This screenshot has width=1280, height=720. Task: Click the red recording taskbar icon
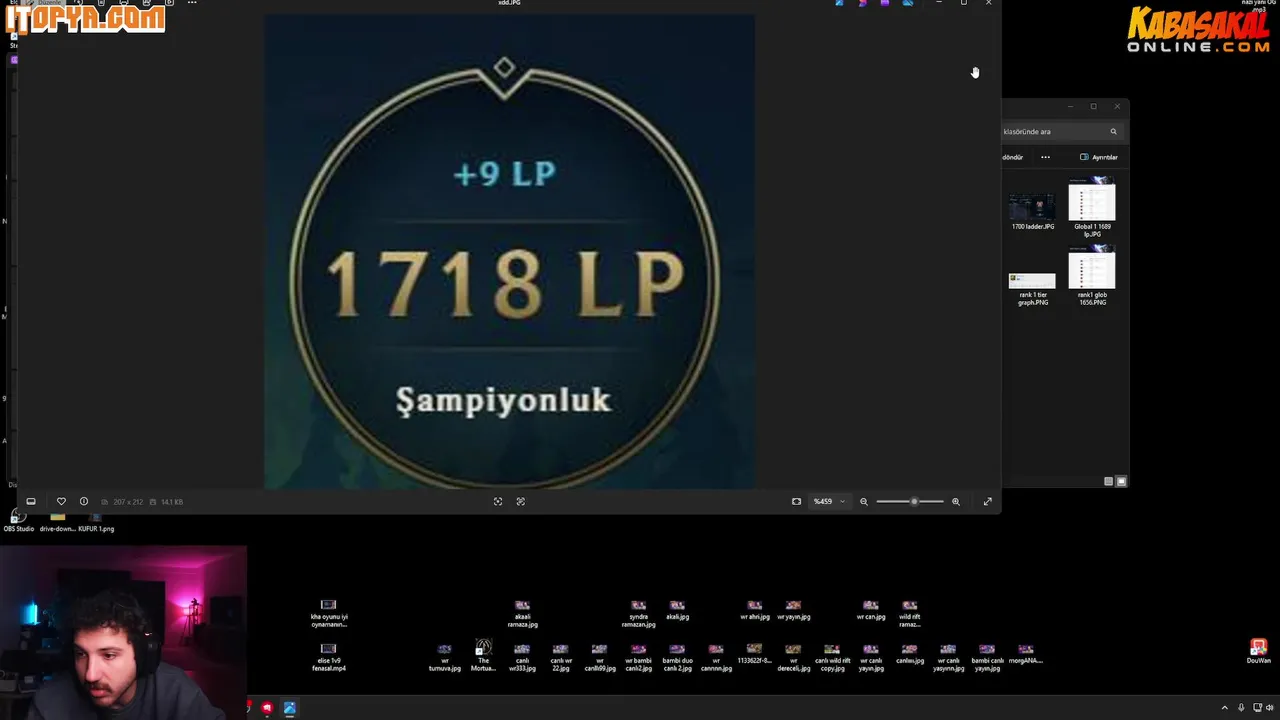click(267, 708)
